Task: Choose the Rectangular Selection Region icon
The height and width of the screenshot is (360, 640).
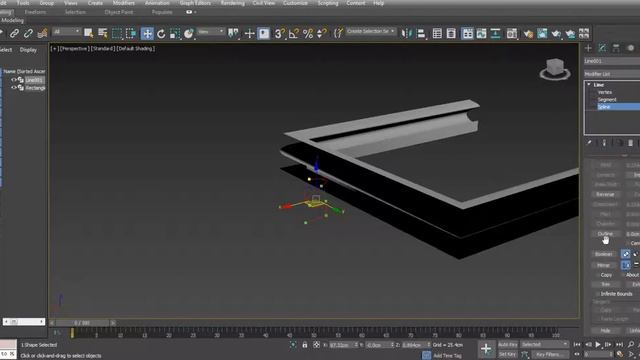Action: tap(117, 33)
